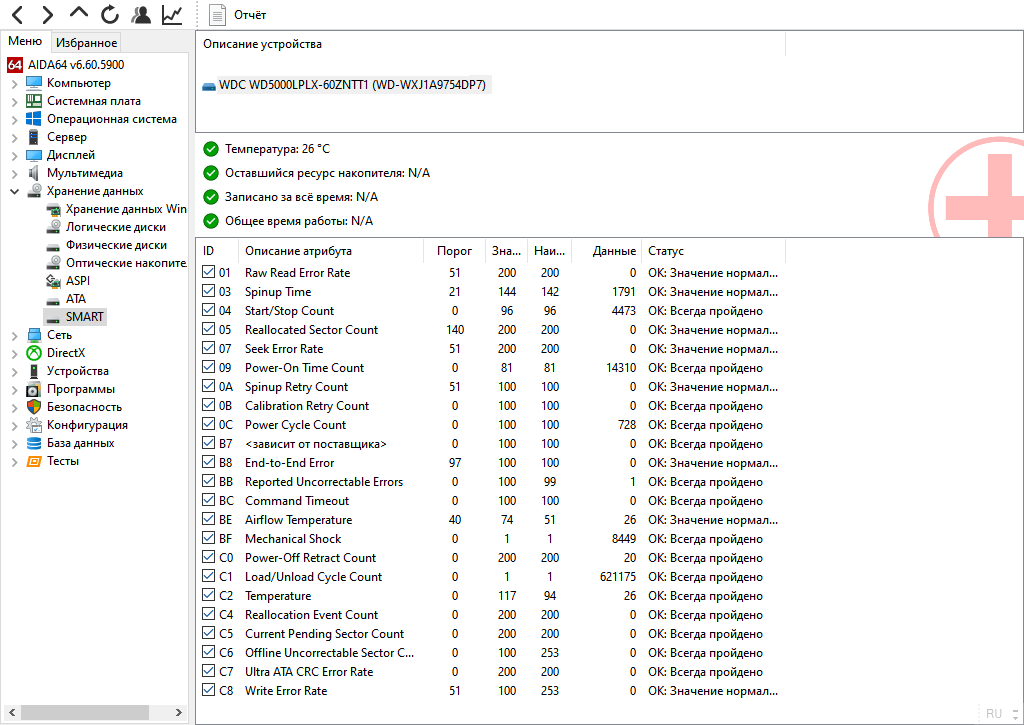Screen dimensions: 1024x725
Task: Toggle the Load/Unload Cycle Count checkbox
Action: pos(208,575)
